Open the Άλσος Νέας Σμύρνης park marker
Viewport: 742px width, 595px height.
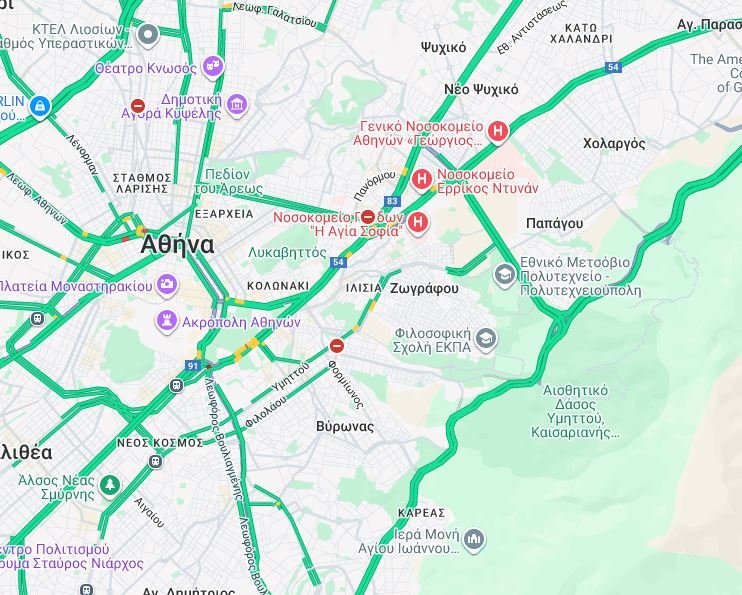[110, 486]
